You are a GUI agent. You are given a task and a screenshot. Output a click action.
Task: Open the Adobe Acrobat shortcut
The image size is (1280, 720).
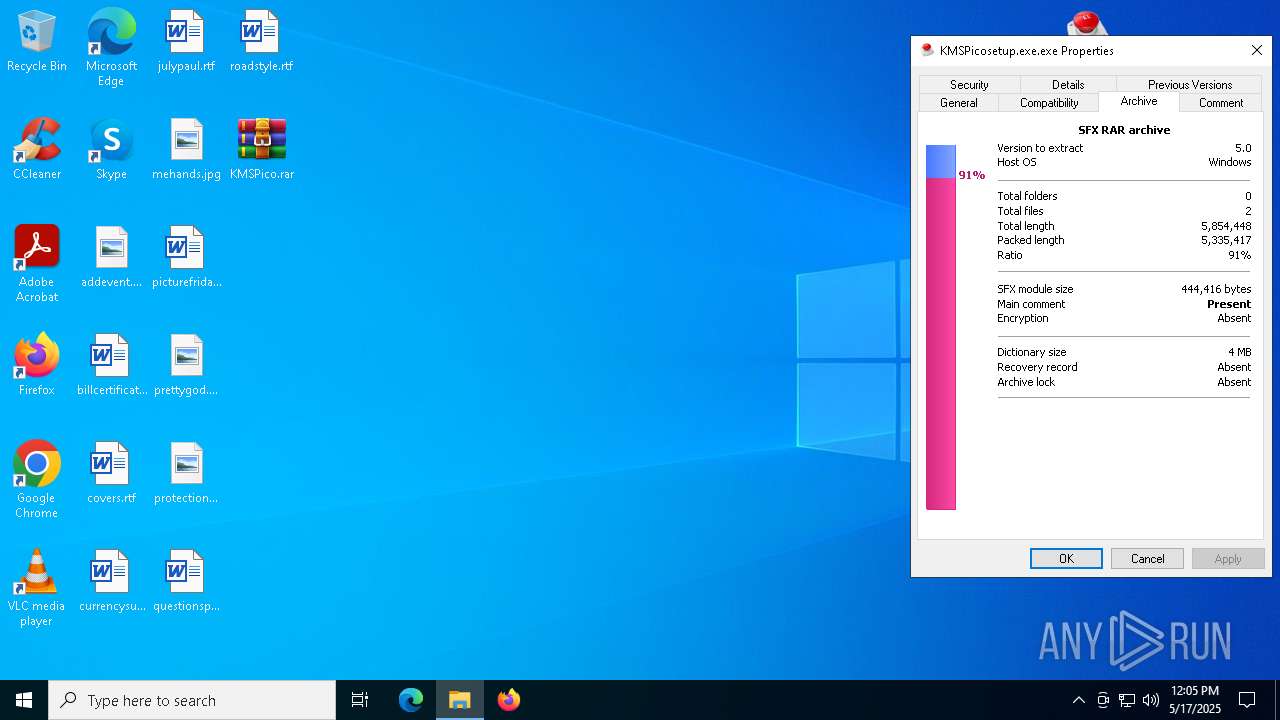pos(37,264)
